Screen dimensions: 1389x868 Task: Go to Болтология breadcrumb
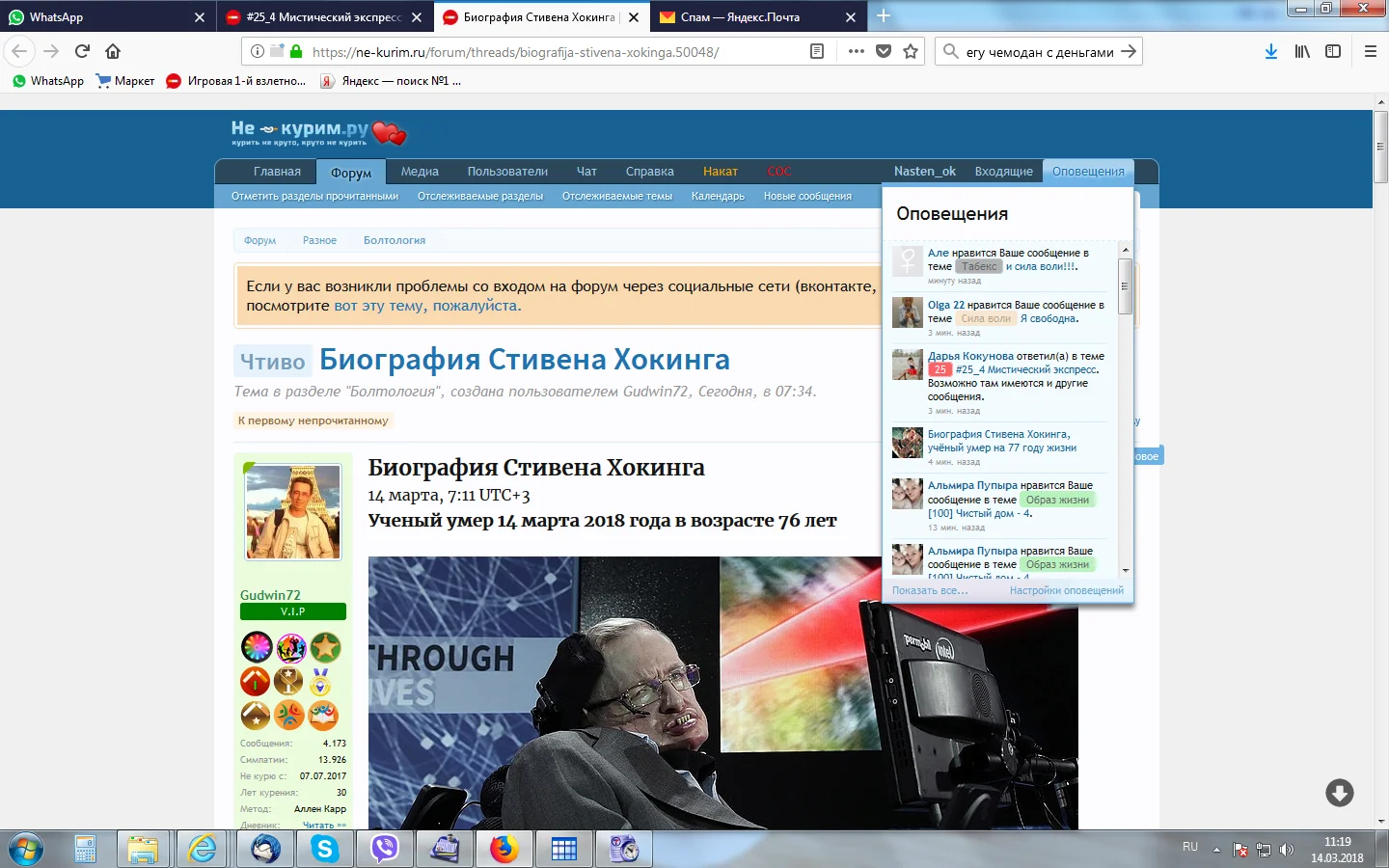395,240
